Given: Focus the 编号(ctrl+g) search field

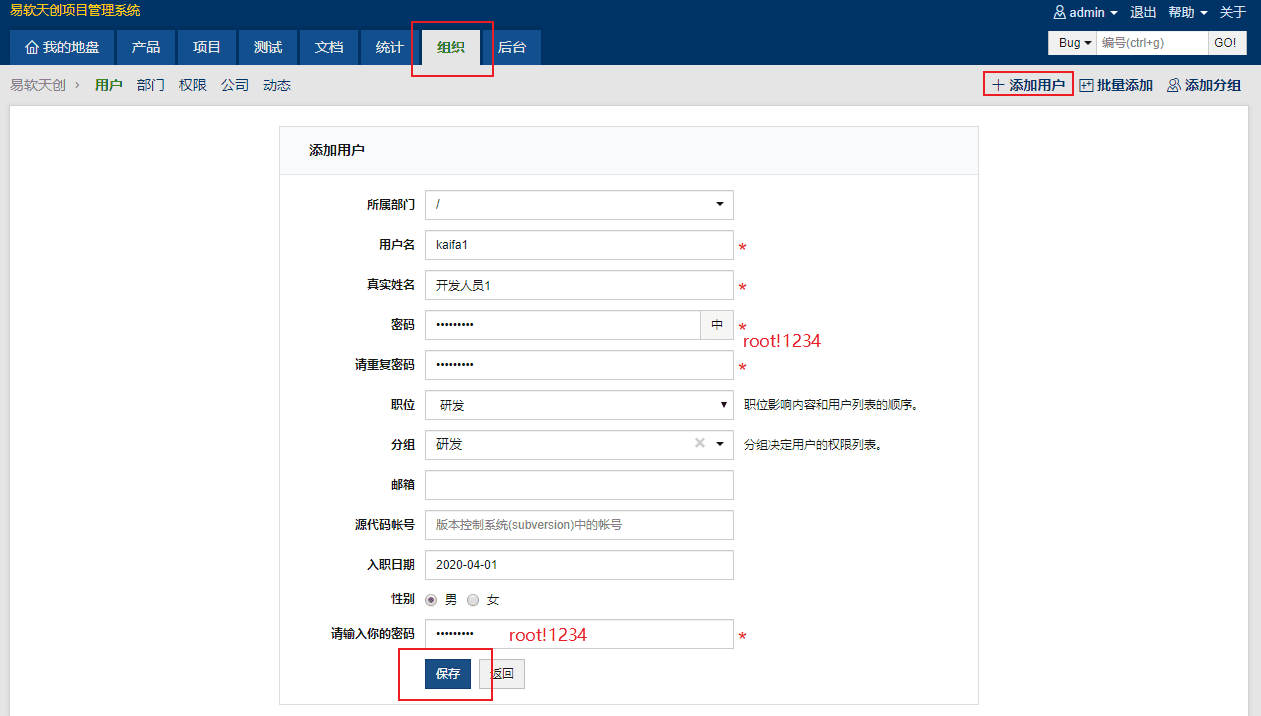Looking at the screenshot, I should (1152, 43).
